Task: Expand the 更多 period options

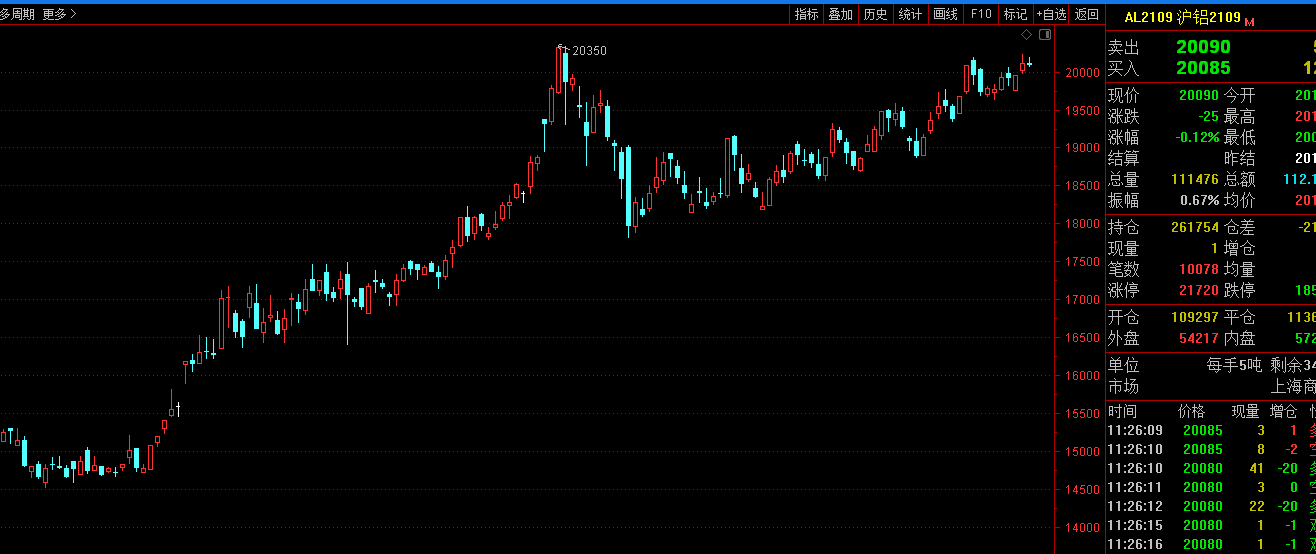Action: point(59,14)
